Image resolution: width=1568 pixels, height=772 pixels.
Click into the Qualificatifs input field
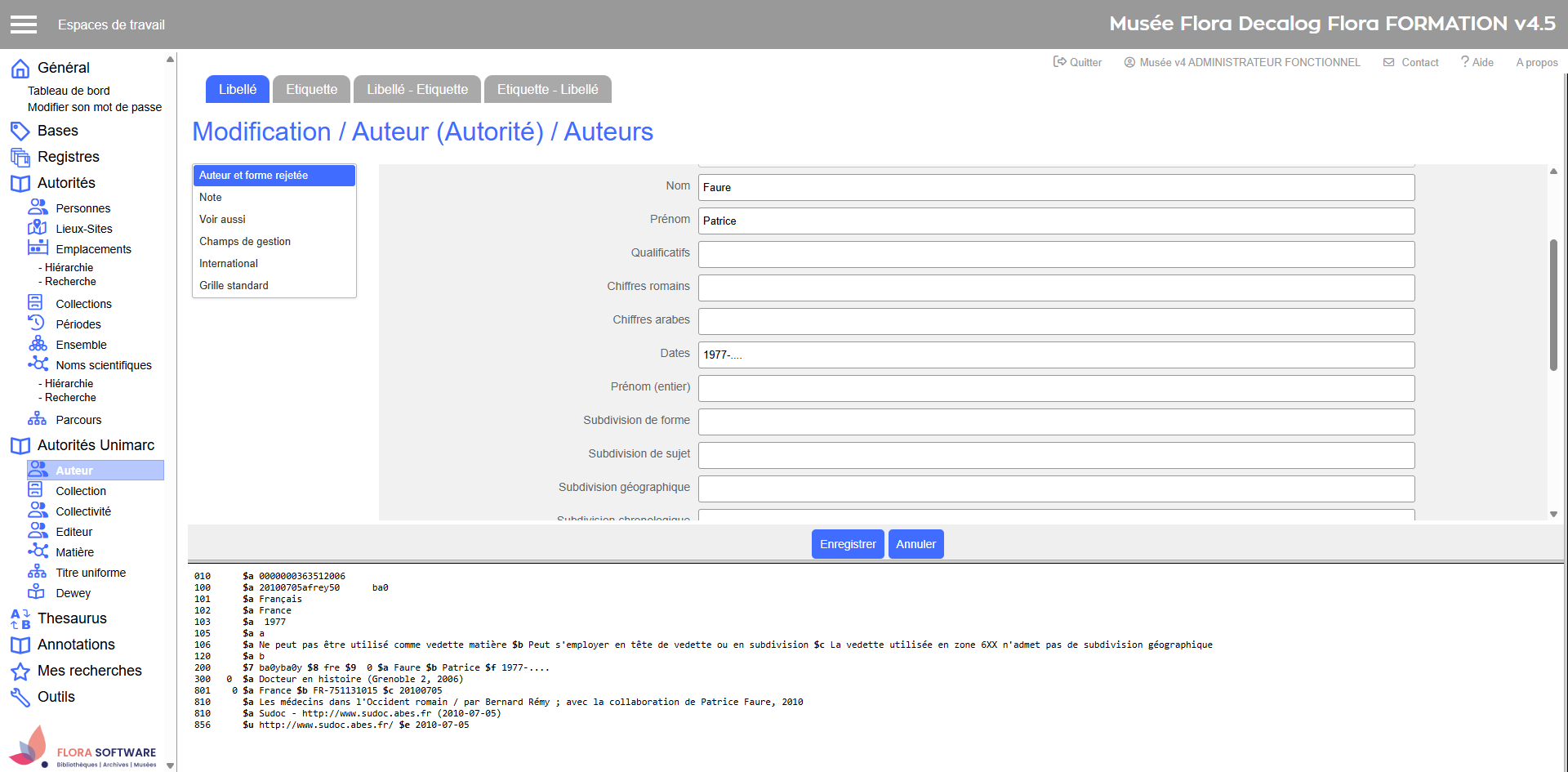(1056, 254)
